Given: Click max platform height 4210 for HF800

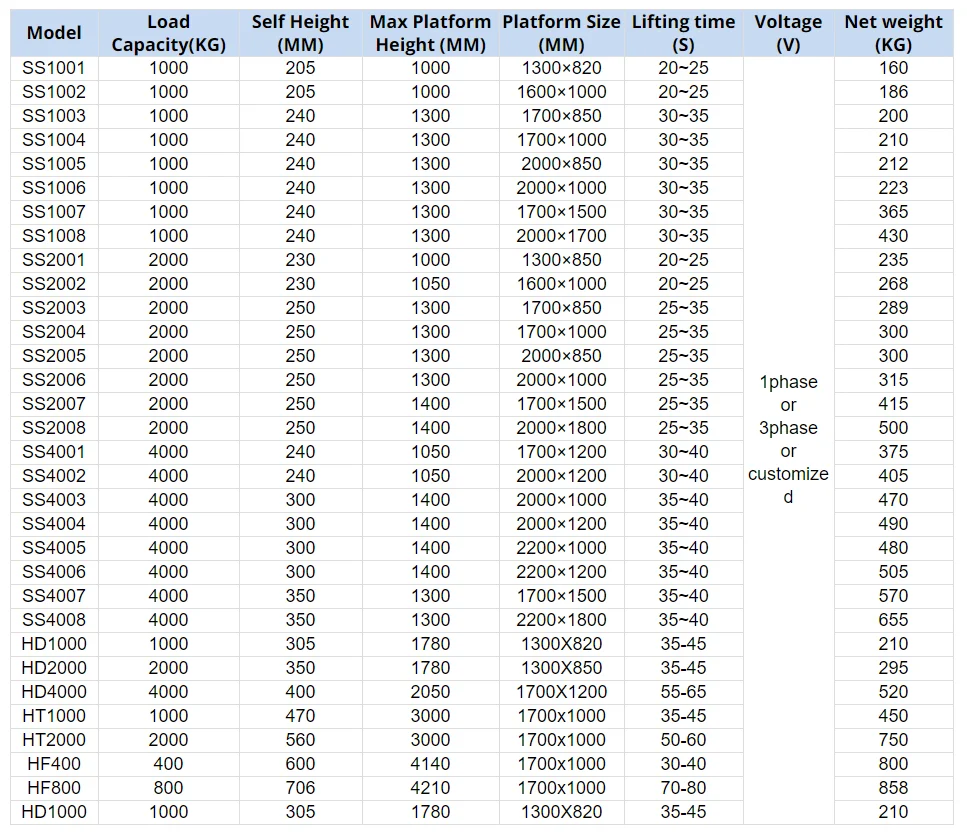Looking at the screenshot, I should tap(430, 789).
